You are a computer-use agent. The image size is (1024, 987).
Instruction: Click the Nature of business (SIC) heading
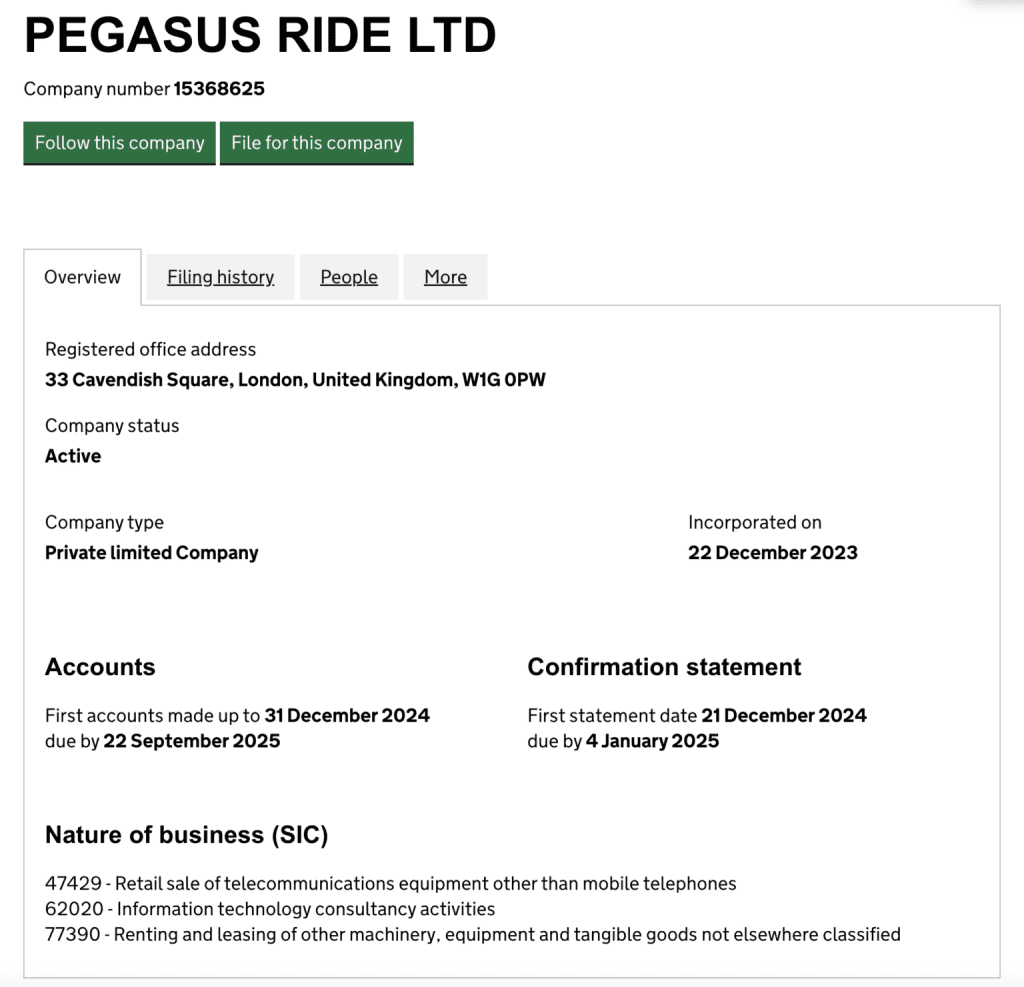(186, 835)
